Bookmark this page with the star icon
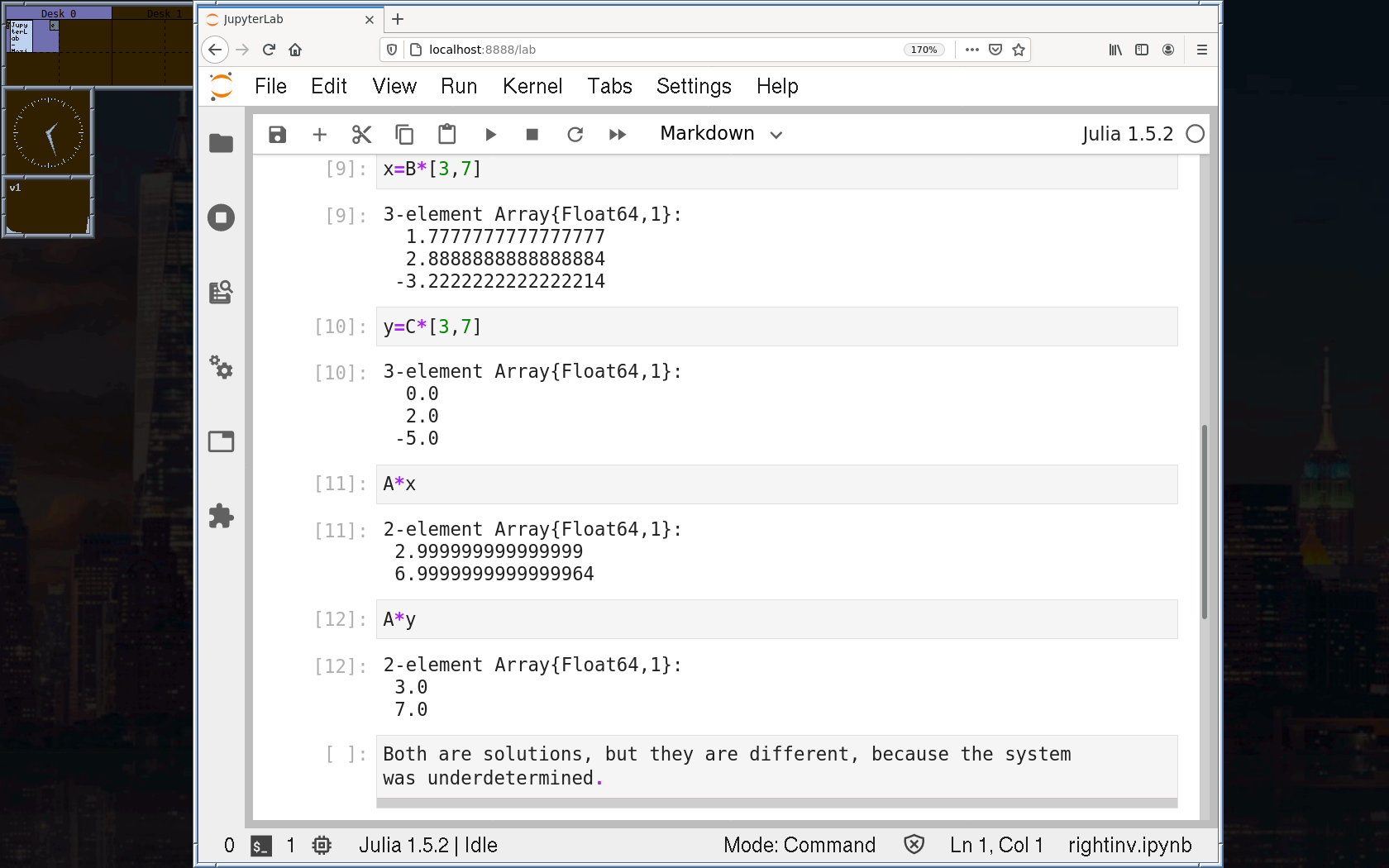Image resolution: width=1389 pixels, height=868 pixels. tap(1019, 50)
